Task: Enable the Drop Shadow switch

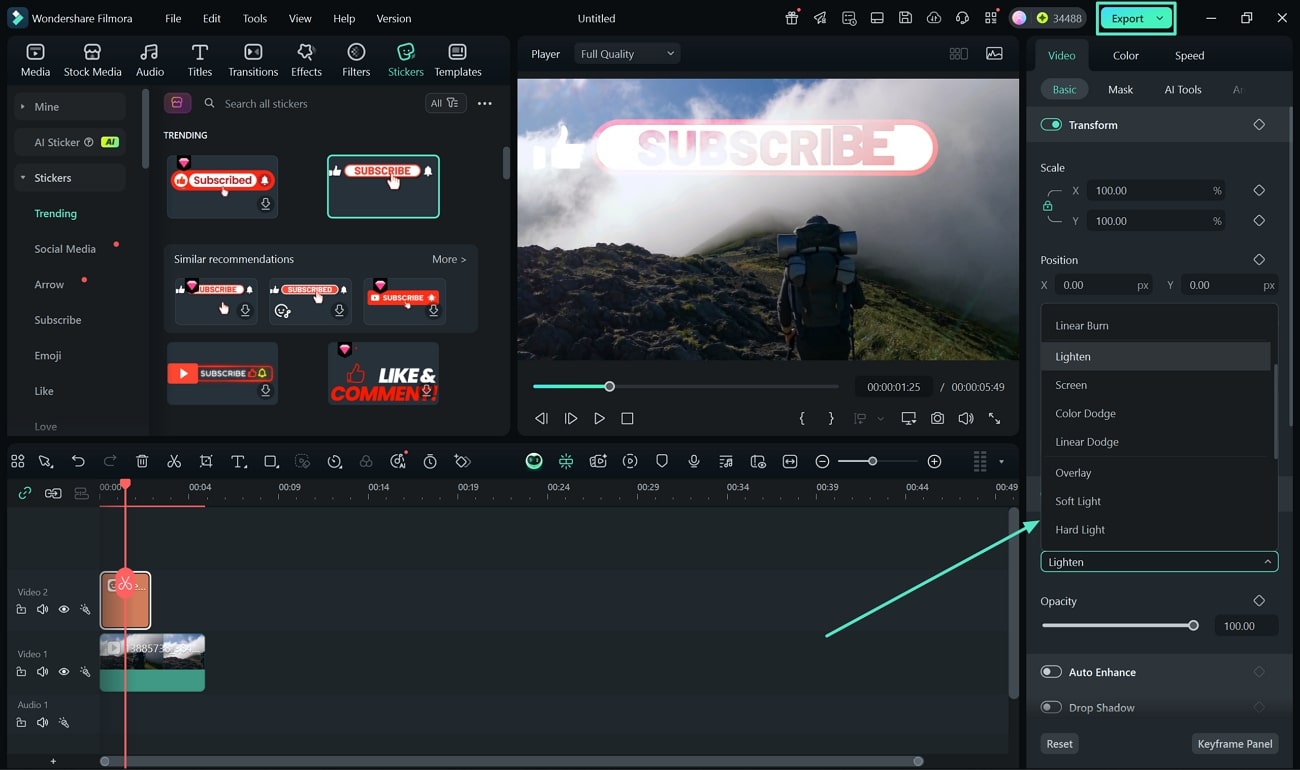Action: [1051, 707]
